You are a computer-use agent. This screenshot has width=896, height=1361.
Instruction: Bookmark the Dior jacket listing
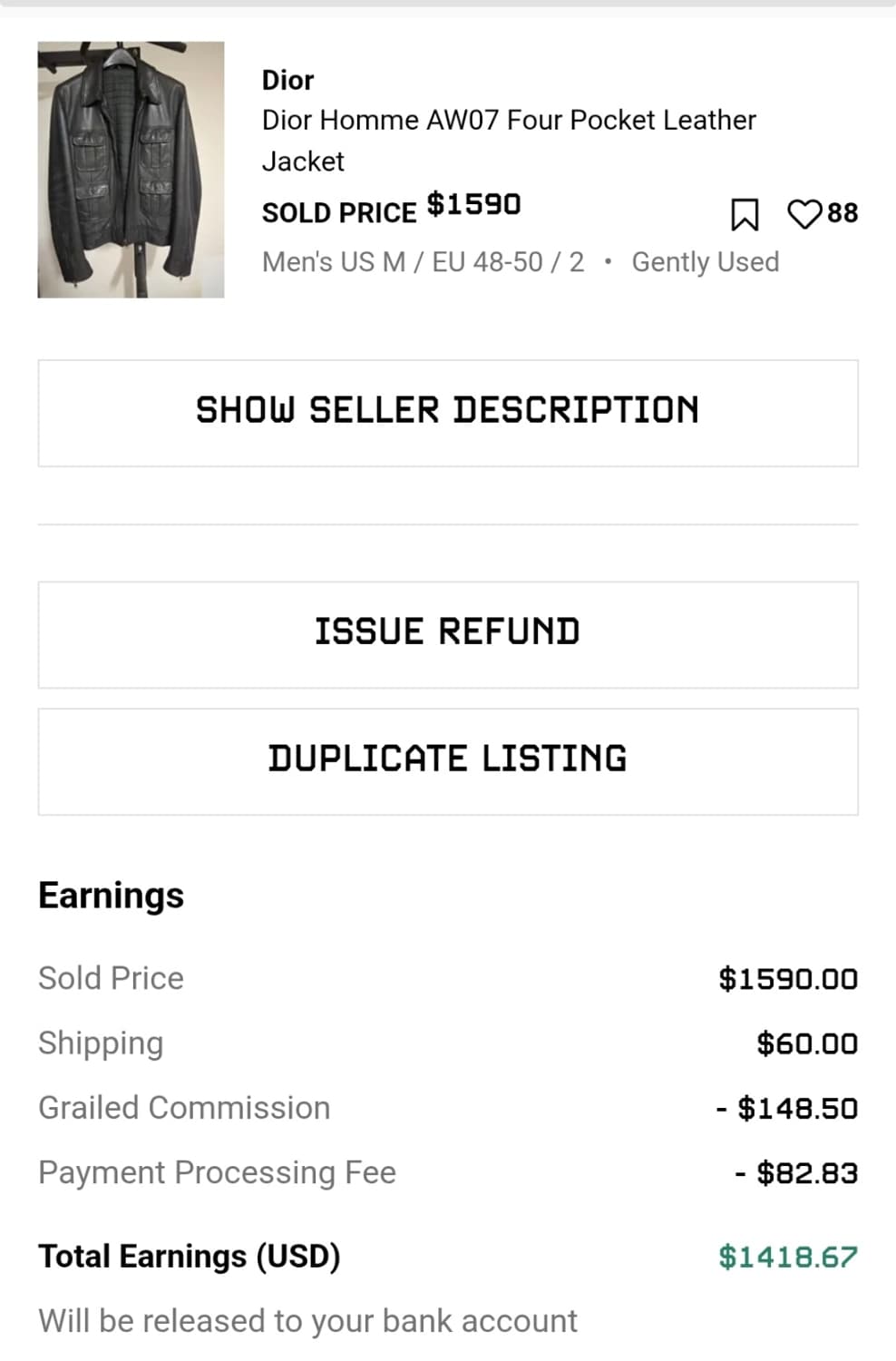click(744, 215)
